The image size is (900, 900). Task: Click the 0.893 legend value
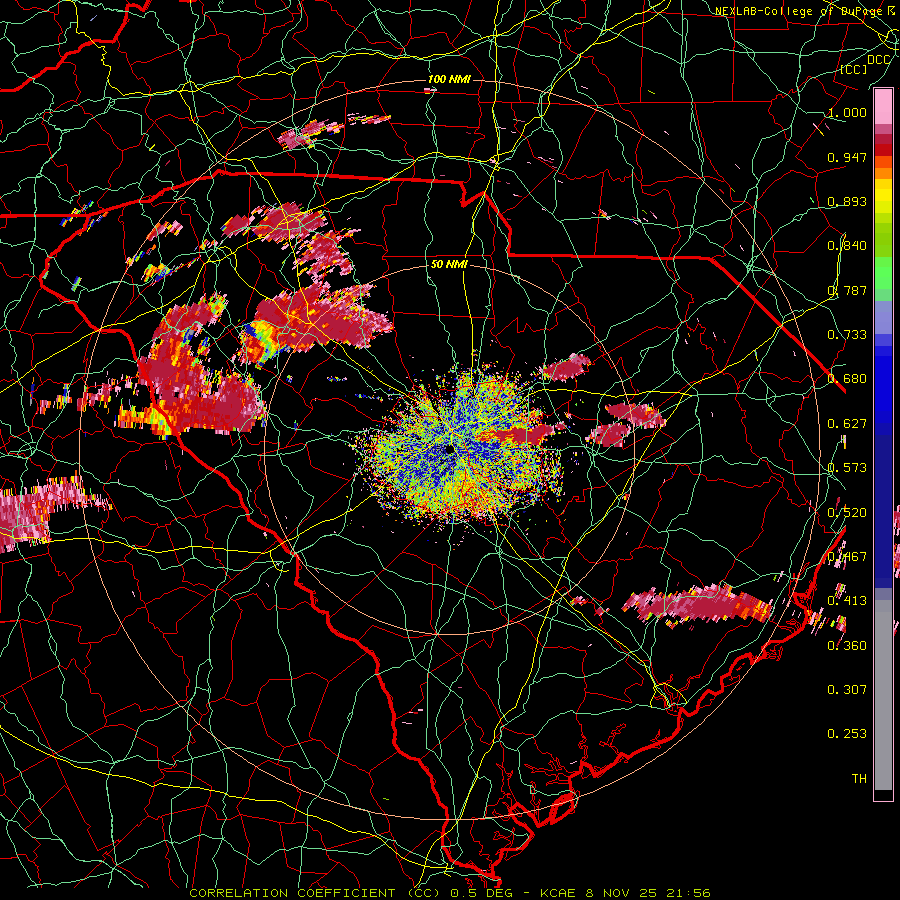click(847, 201)
